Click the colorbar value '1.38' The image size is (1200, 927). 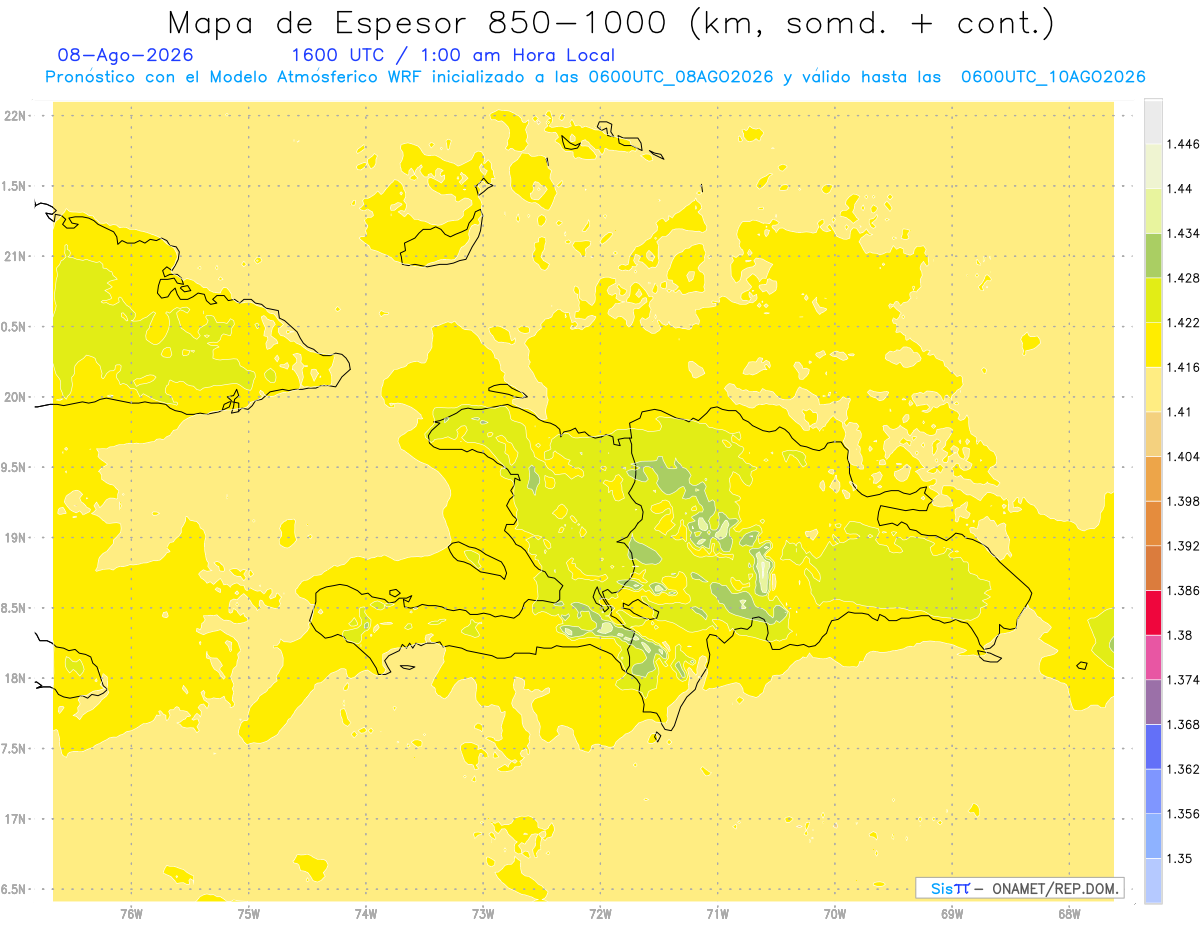click(1180, 635)
